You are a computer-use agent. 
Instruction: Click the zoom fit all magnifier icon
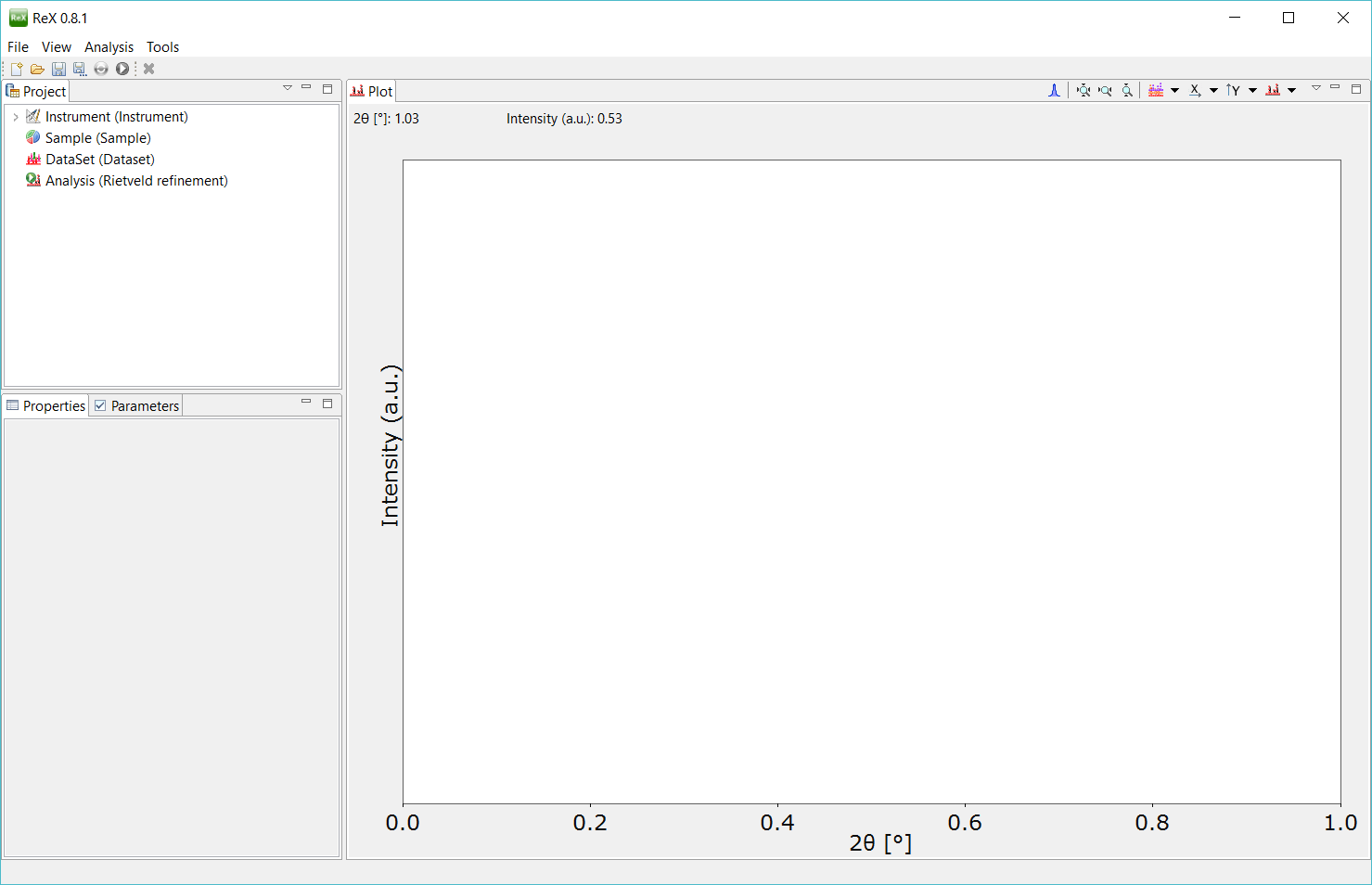coord(1083,90)
